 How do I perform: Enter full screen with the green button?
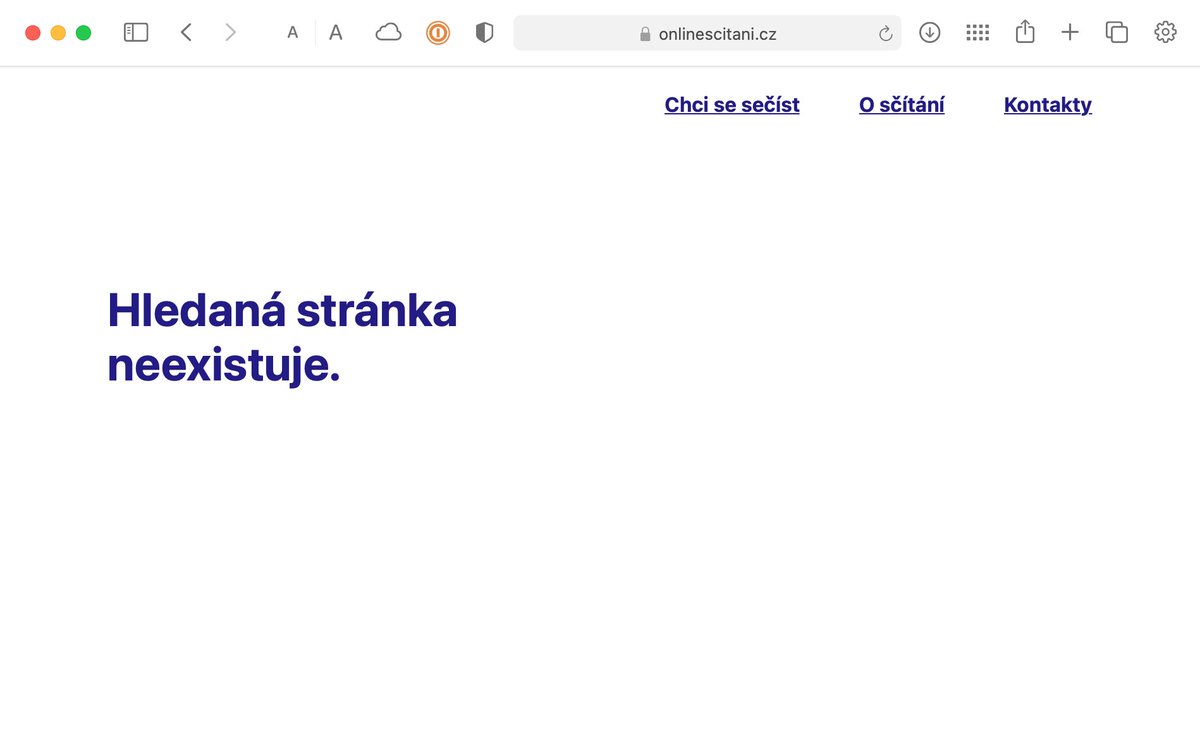84,33
